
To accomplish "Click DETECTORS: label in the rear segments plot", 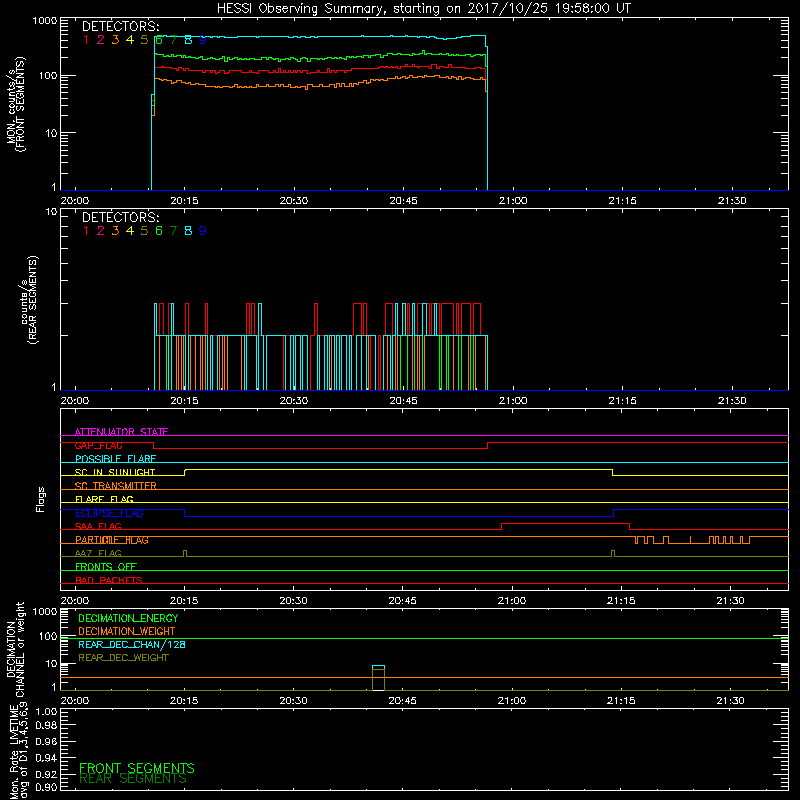I will point(120,218).
